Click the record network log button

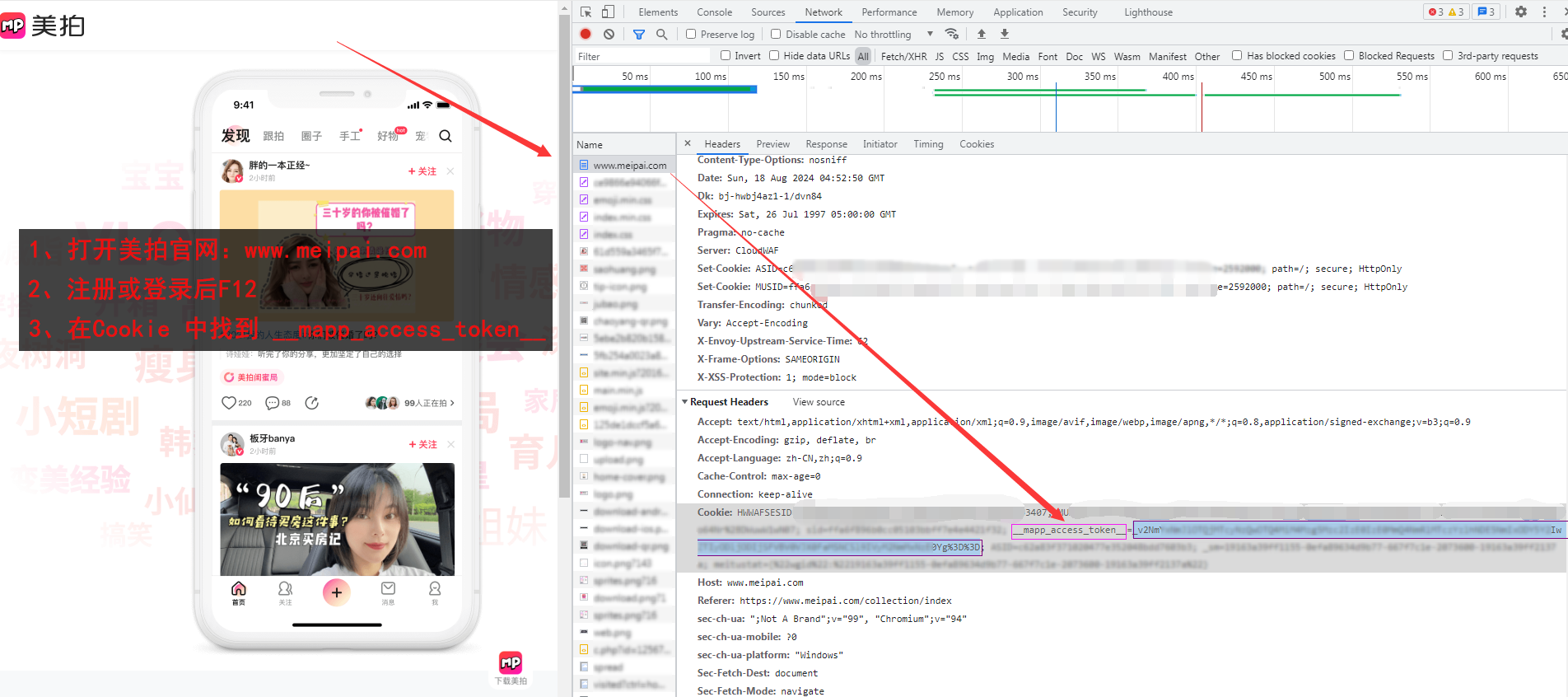pos(586,34)
